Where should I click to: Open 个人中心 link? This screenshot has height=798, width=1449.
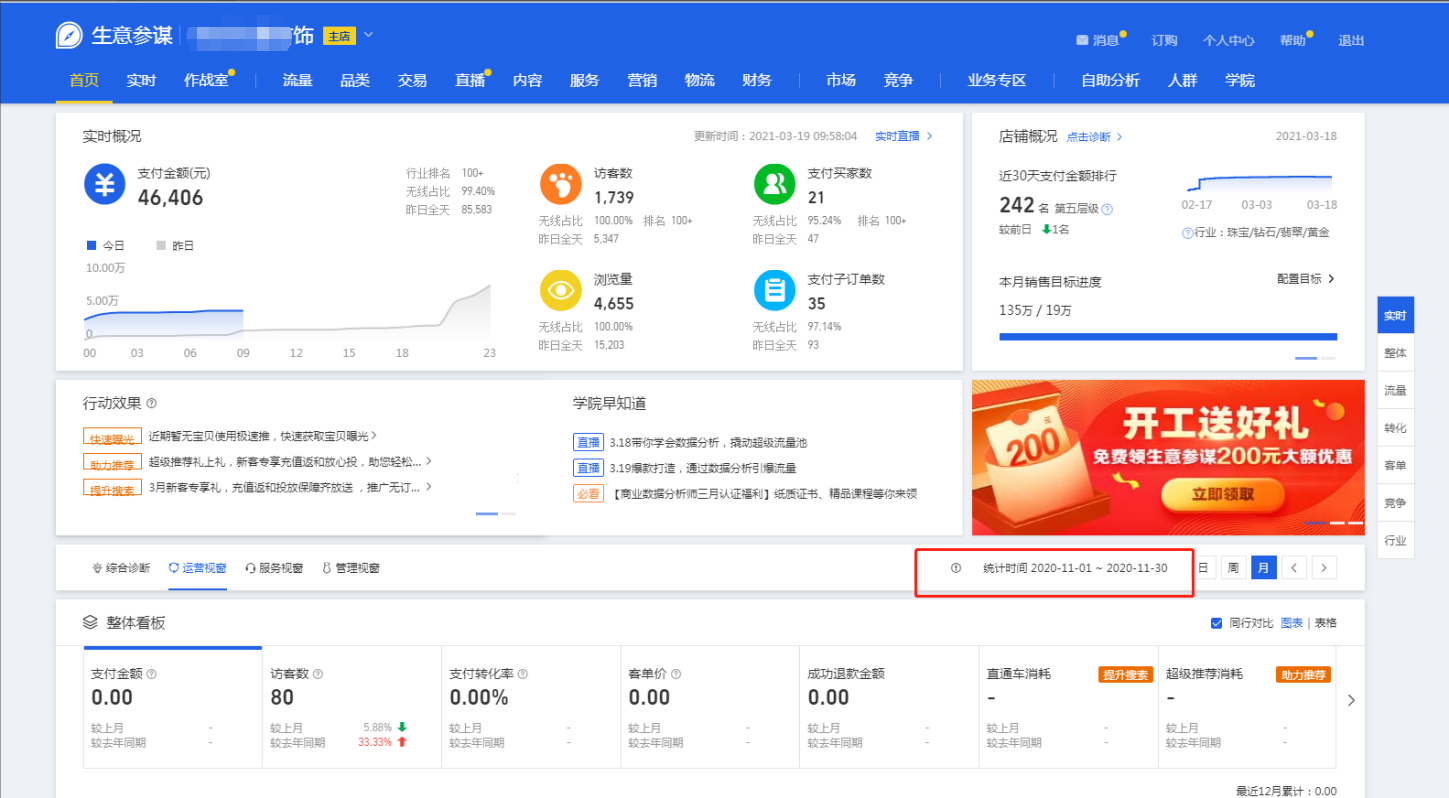[x=1228, y=40]
